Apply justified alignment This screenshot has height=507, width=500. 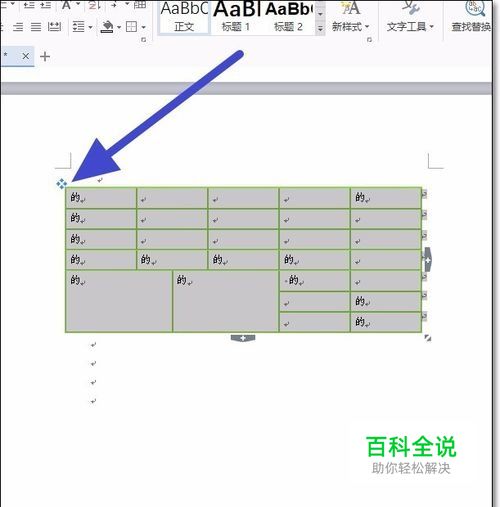click(x=36, y=27)
